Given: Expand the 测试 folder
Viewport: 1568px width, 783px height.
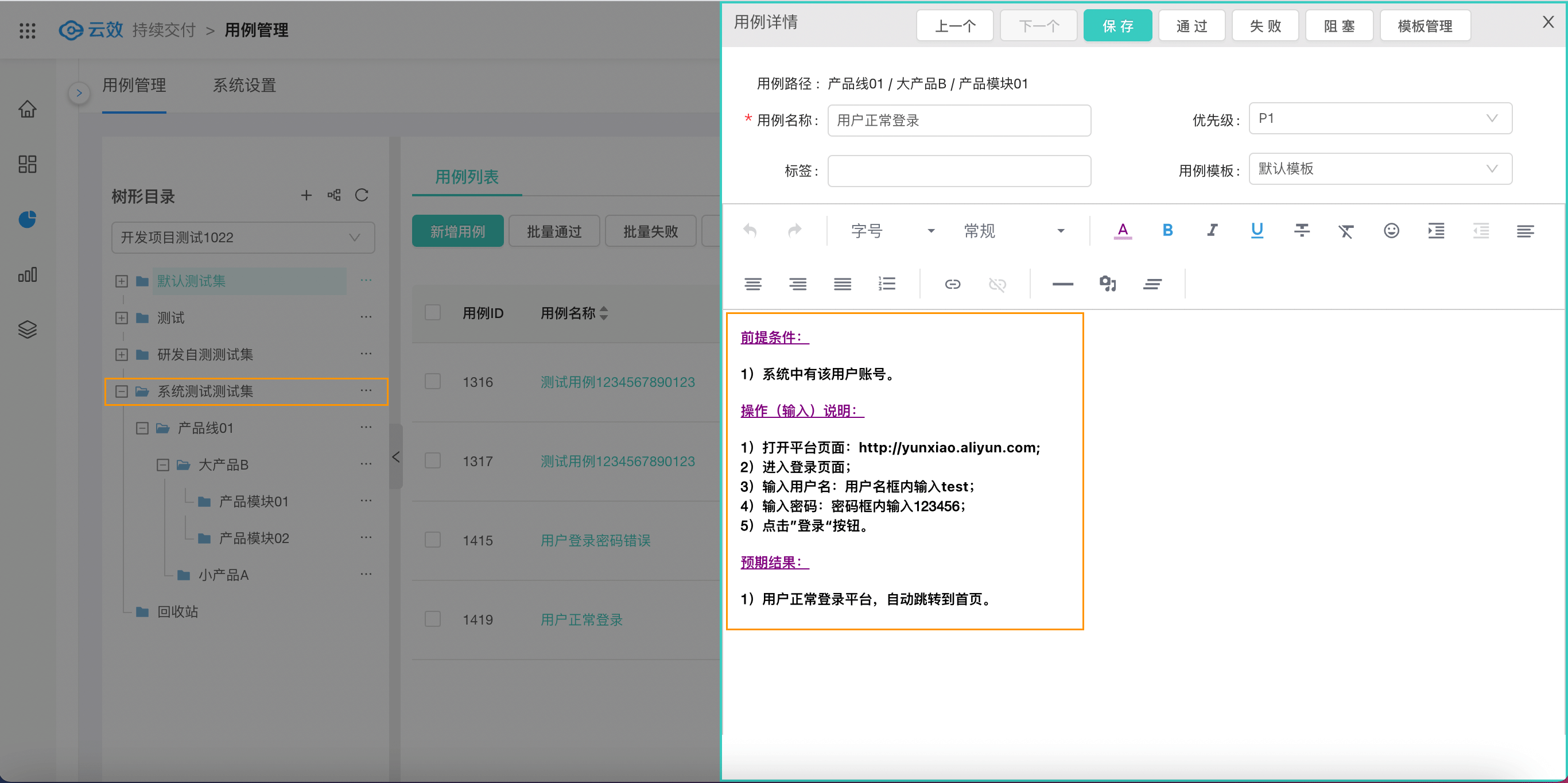Looking at the screenshot, I should (x=122, y=319).
